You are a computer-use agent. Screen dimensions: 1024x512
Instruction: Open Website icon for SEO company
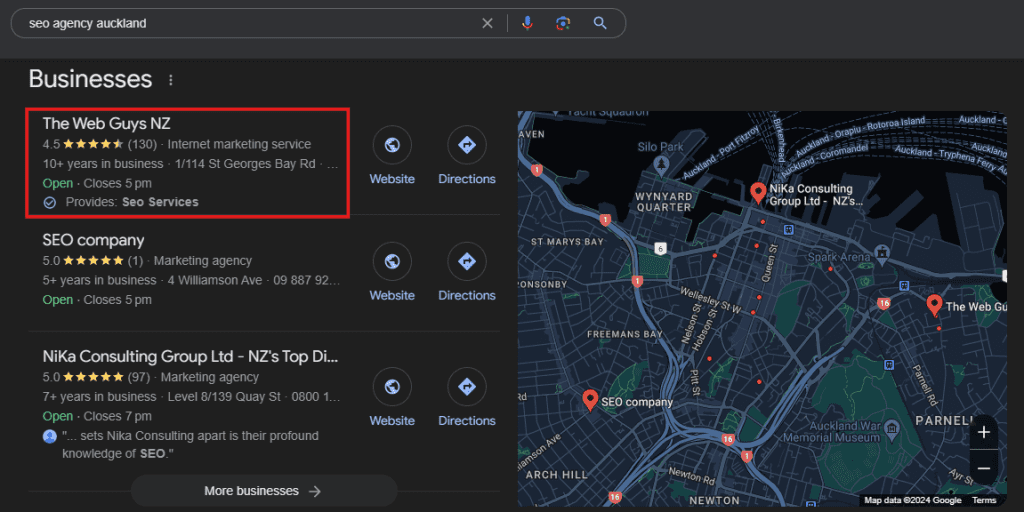392,261
